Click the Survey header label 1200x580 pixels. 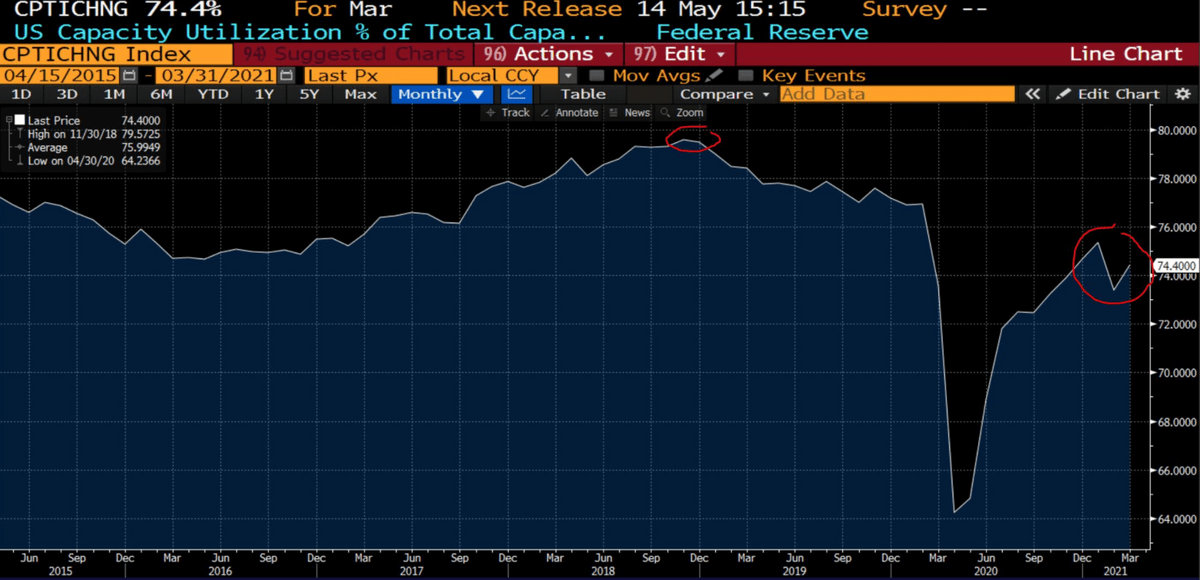click(x=903, y=10)
